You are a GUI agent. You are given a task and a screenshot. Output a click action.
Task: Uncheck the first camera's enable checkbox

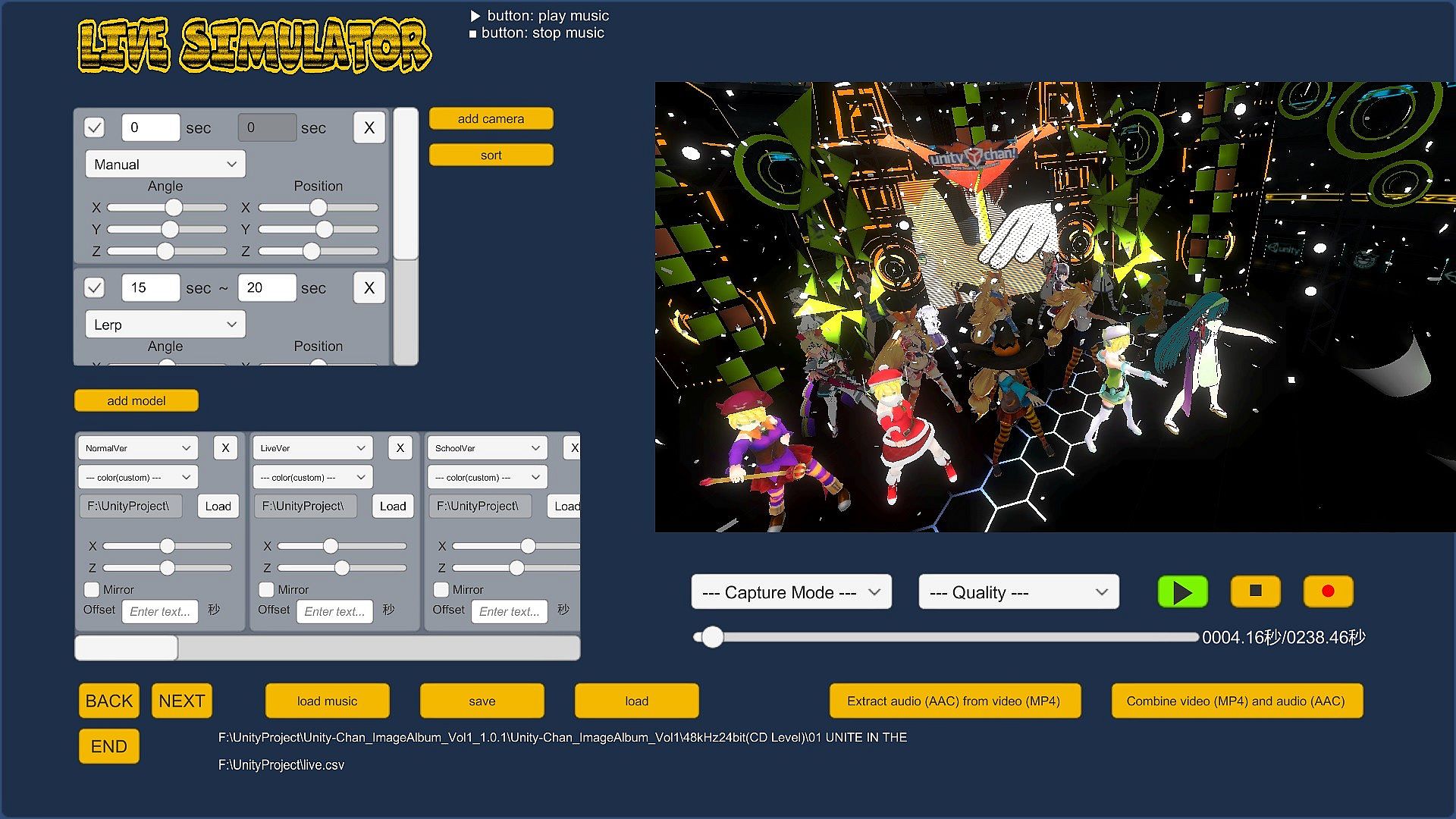(95, 127)
